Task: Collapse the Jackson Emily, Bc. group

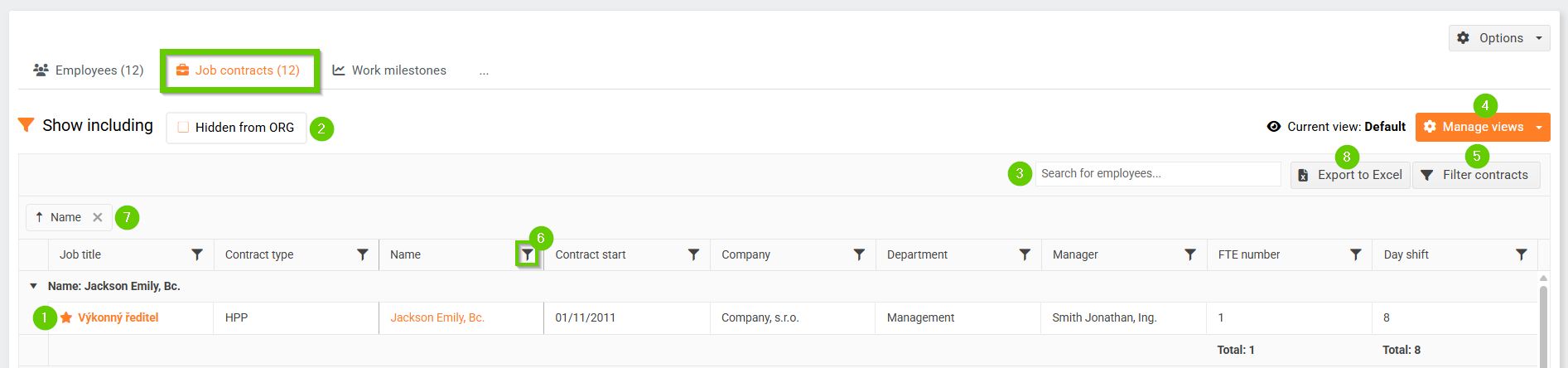Action: [34, 286]
